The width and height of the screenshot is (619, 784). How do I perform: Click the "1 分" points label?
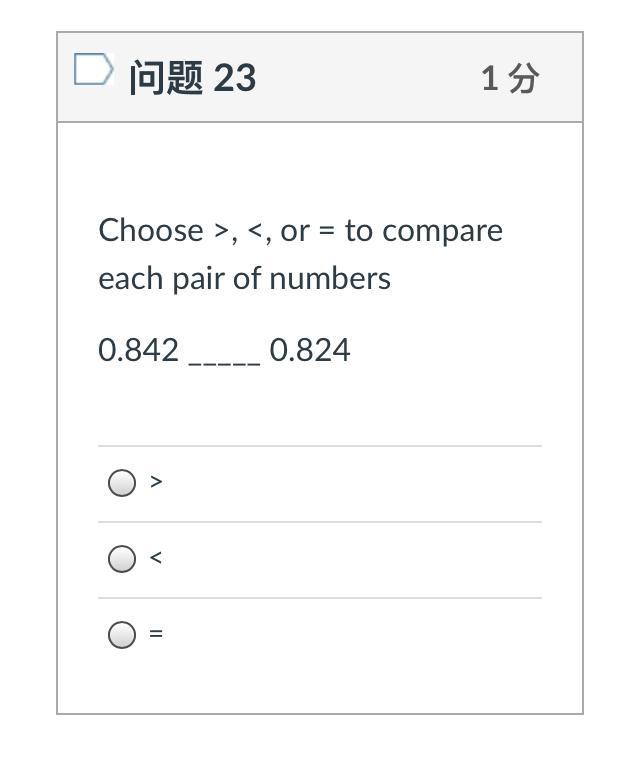click(510, 78)
